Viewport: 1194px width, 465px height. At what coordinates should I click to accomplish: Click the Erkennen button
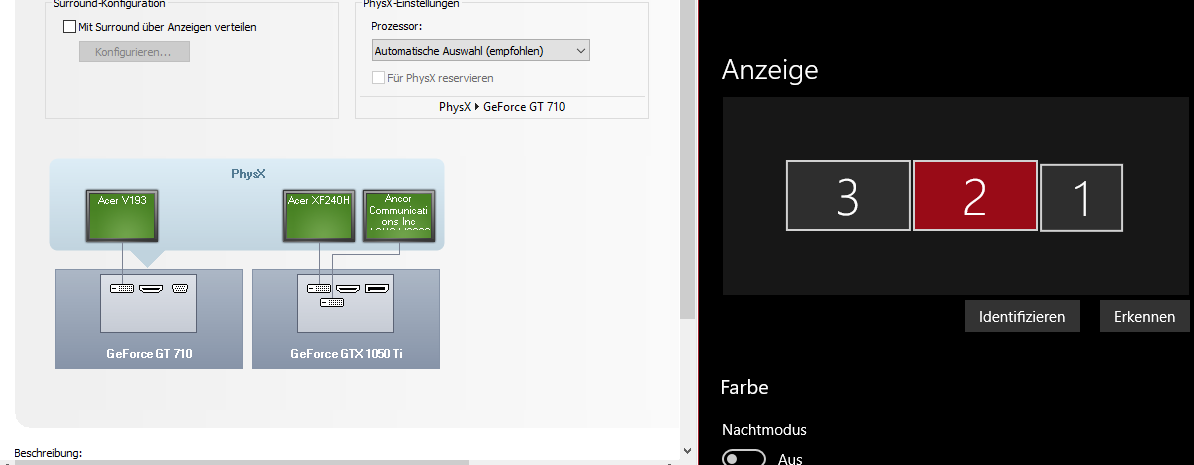point(1145,316)
